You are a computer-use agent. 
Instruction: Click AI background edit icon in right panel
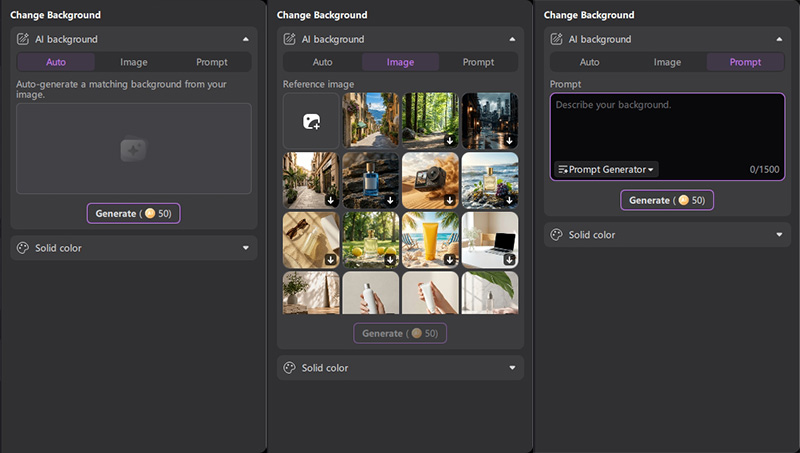pos(556,39)
